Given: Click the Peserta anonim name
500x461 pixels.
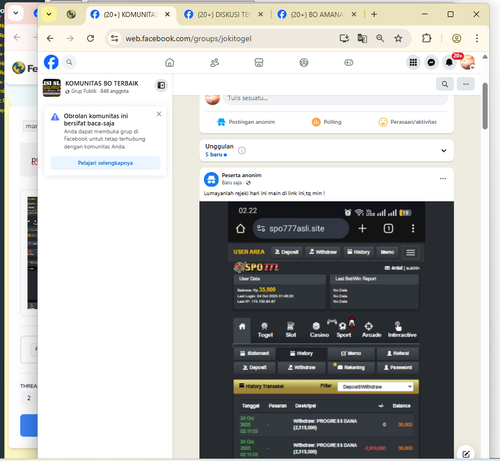Looking at the screenshot, I should coord(242,175).
